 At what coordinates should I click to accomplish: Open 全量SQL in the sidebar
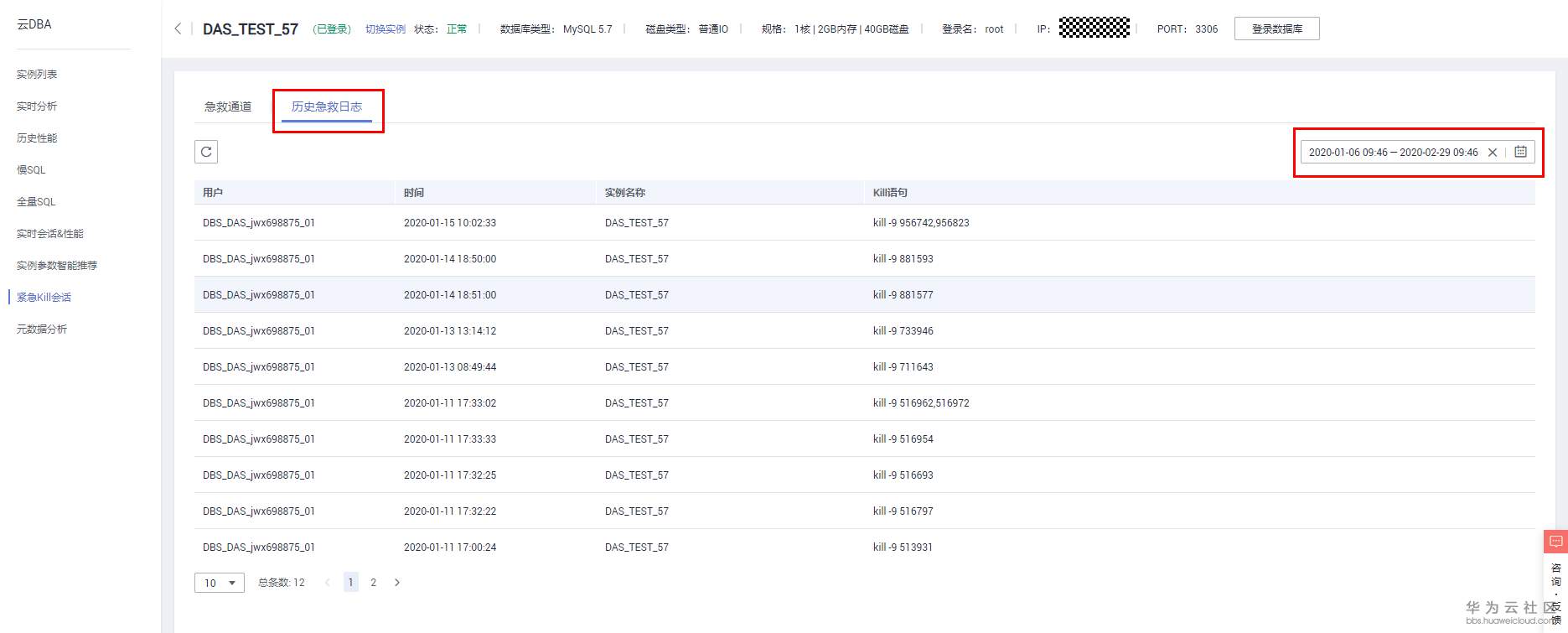[x=36, y=202]
